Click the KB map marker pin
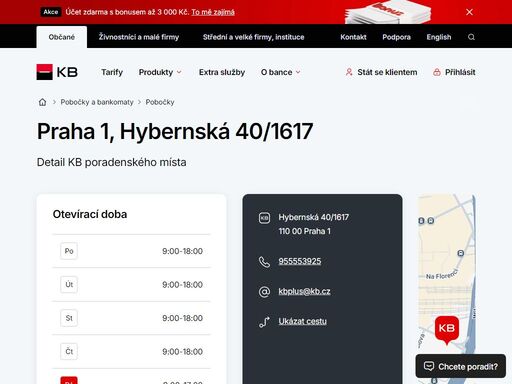The height and width of the screenshot is (384, 512). click(x=447, y=330)
